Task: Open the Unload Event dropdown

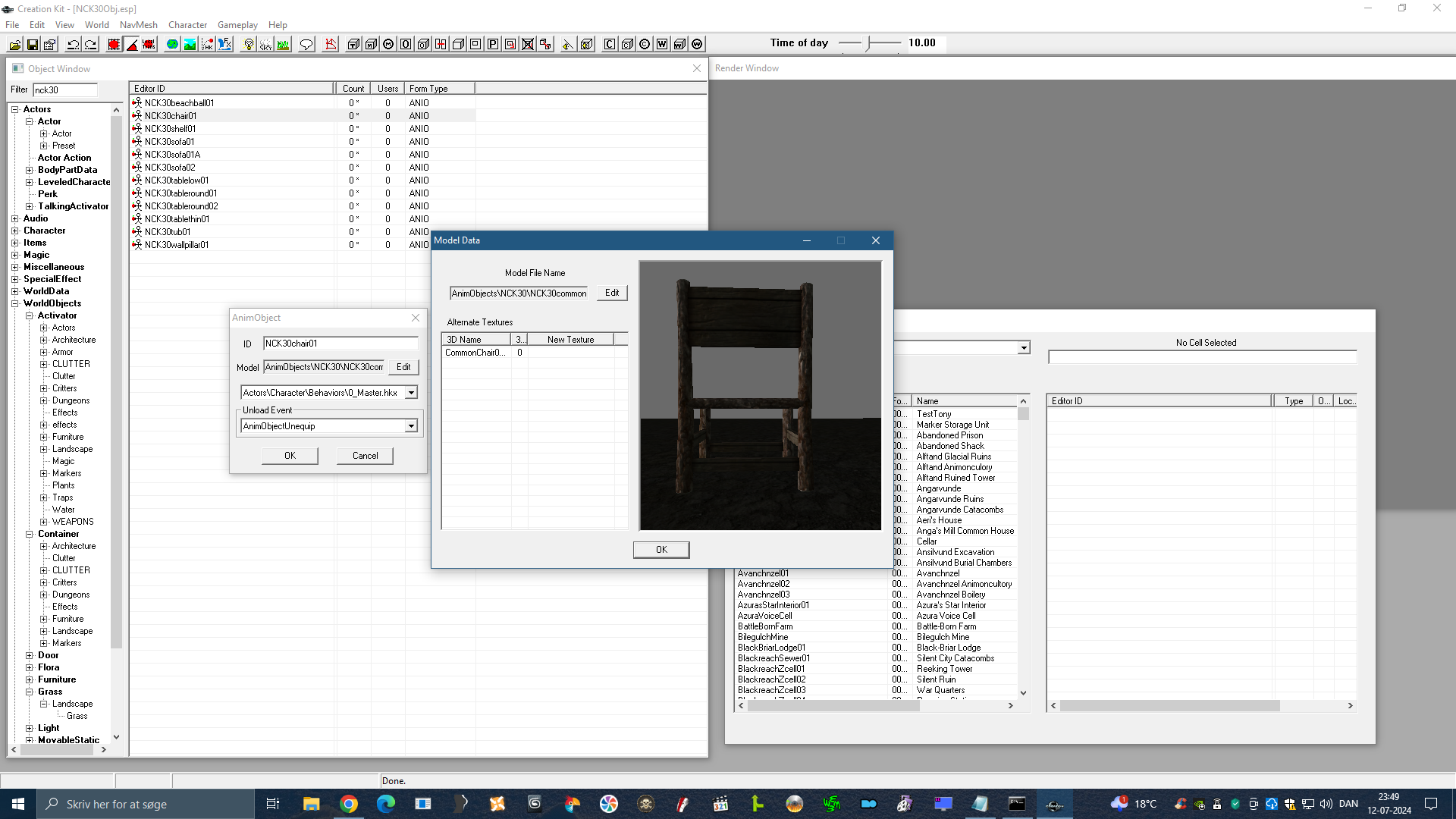Action: click(x=411, y=426)
